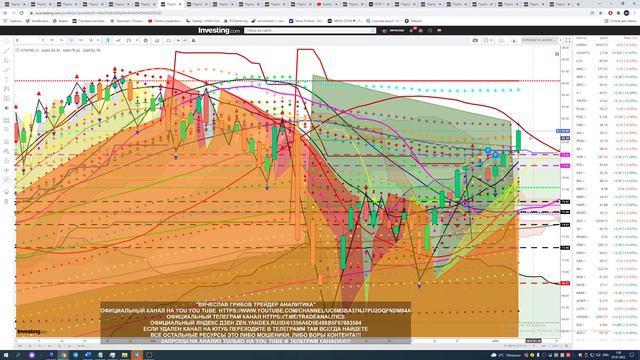Open the compare symbols tool
The width and height of the screenshot is (640, 360).
point(157,40)
